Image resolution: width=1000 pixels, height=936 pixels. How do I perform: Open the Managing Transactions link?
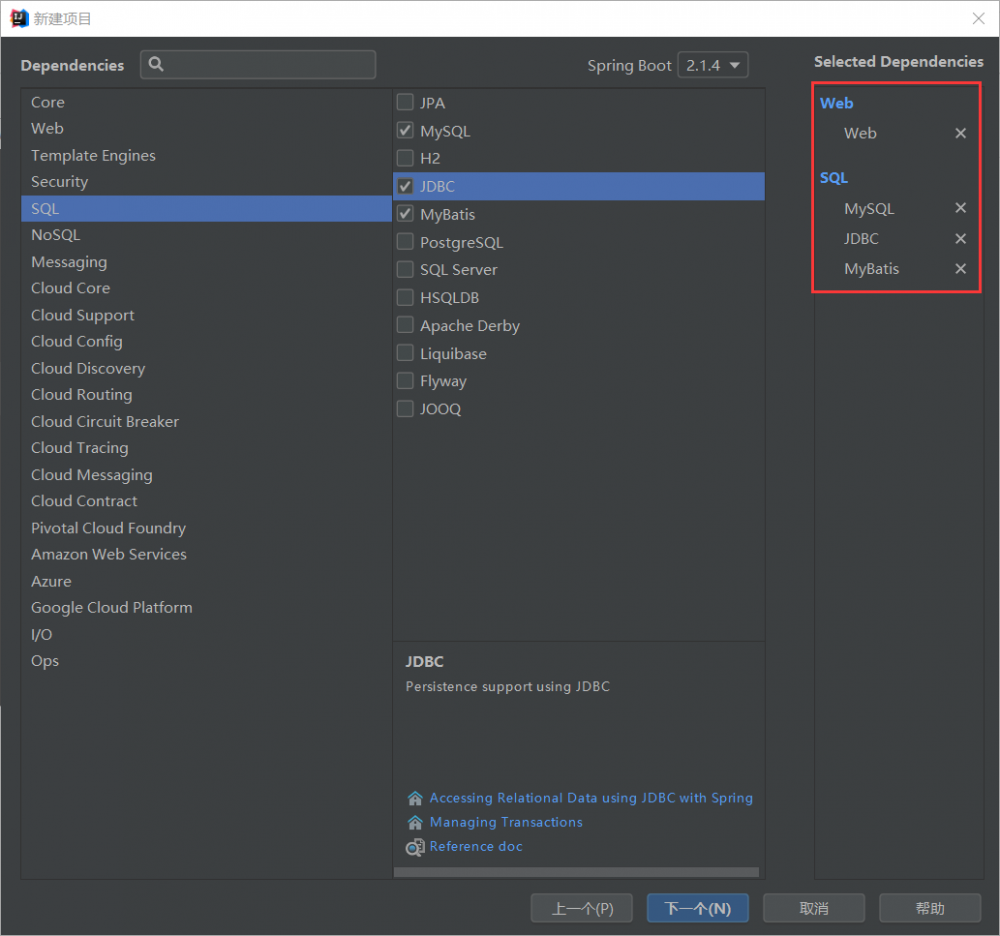tap(506, 822)
